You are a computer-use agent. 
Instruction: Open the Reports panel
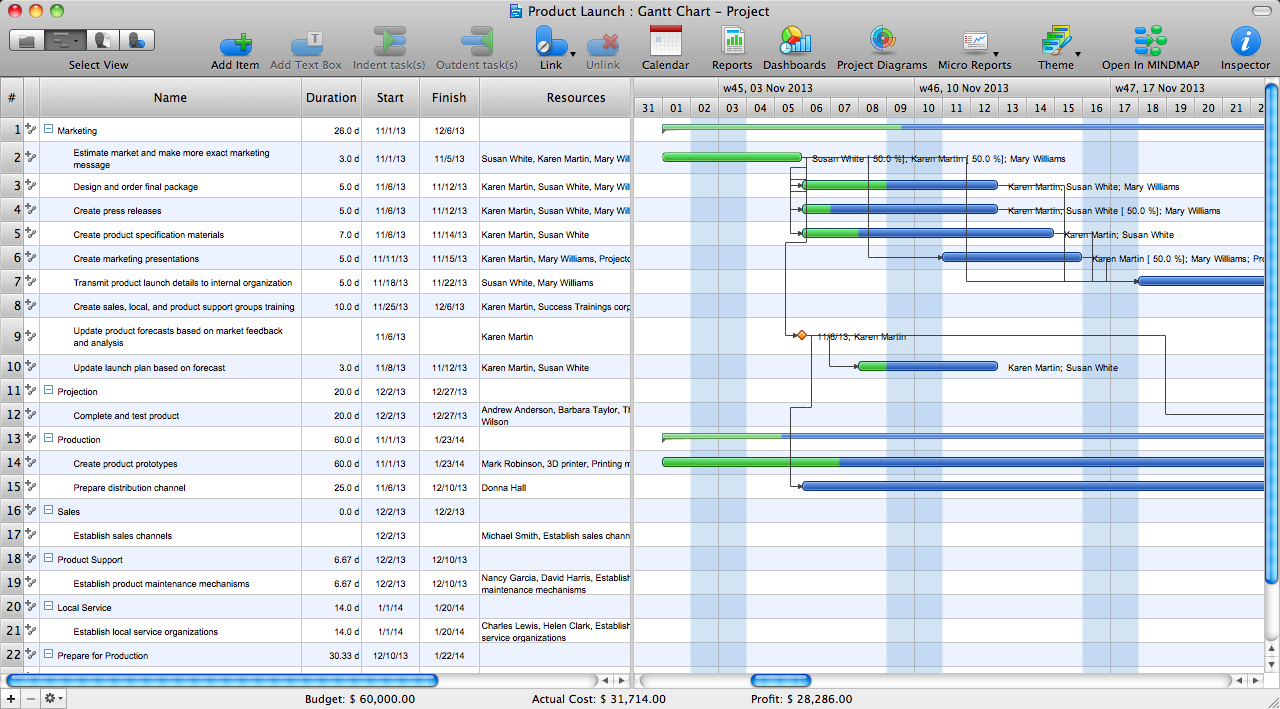click(732, 41)
